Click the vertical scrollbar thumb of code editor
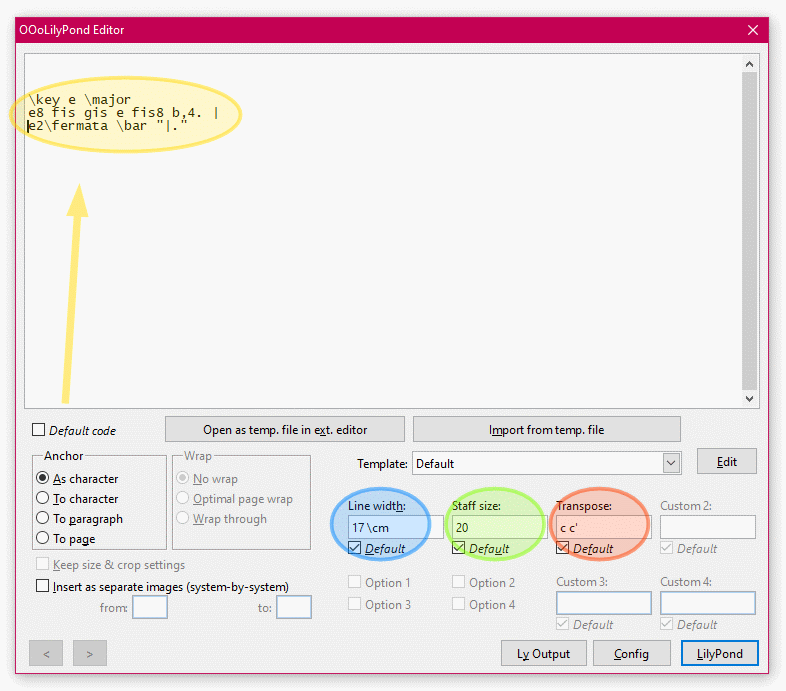 point(749,231)
